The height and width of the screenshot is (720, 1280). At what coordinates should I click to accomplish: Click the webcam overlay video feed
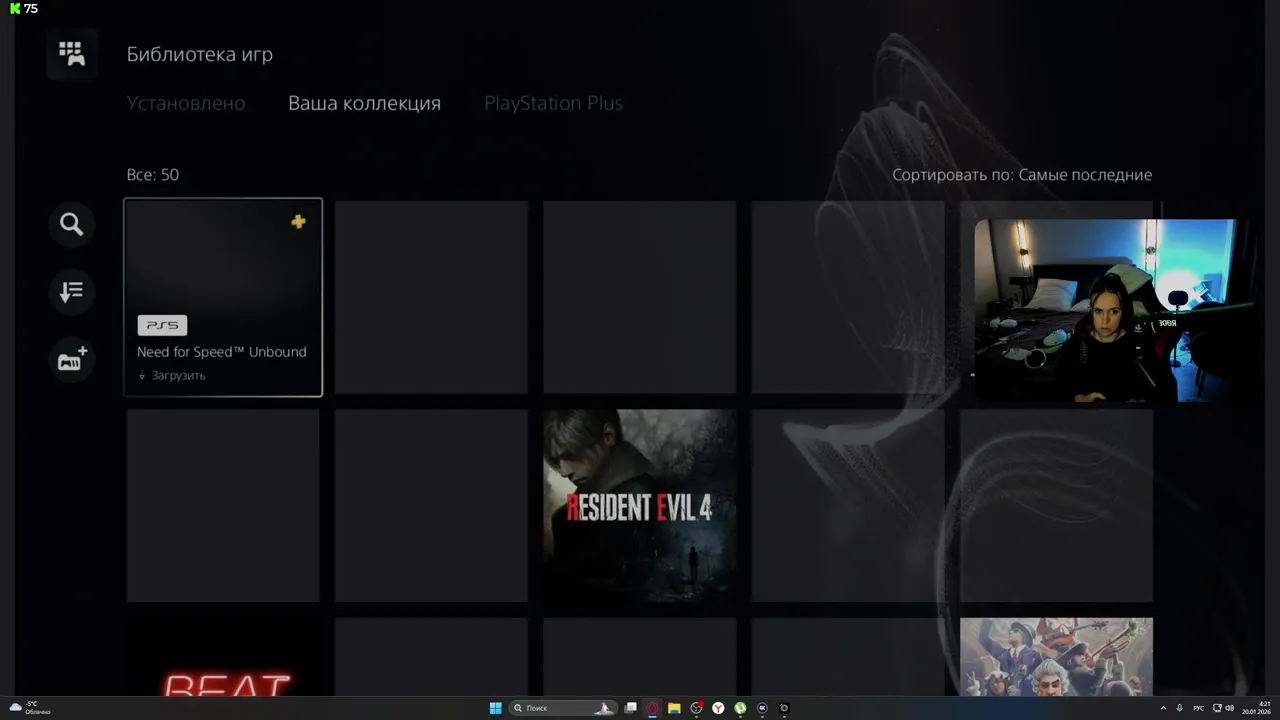pos(1105,310)
